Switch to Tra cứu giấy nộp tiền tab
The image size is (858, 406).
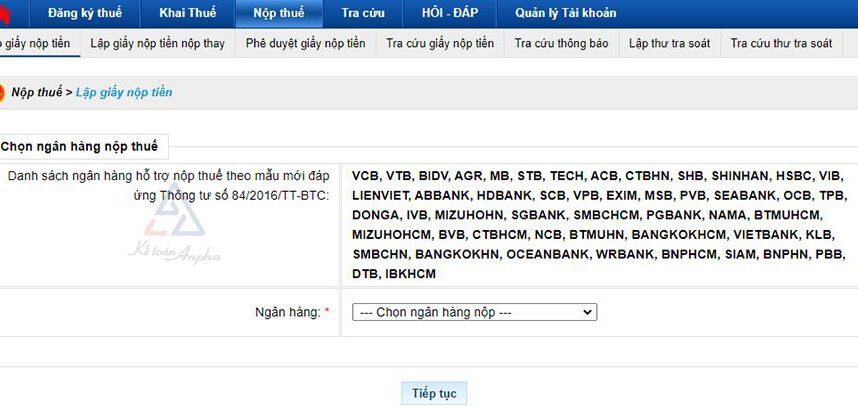tap(440, 43)
